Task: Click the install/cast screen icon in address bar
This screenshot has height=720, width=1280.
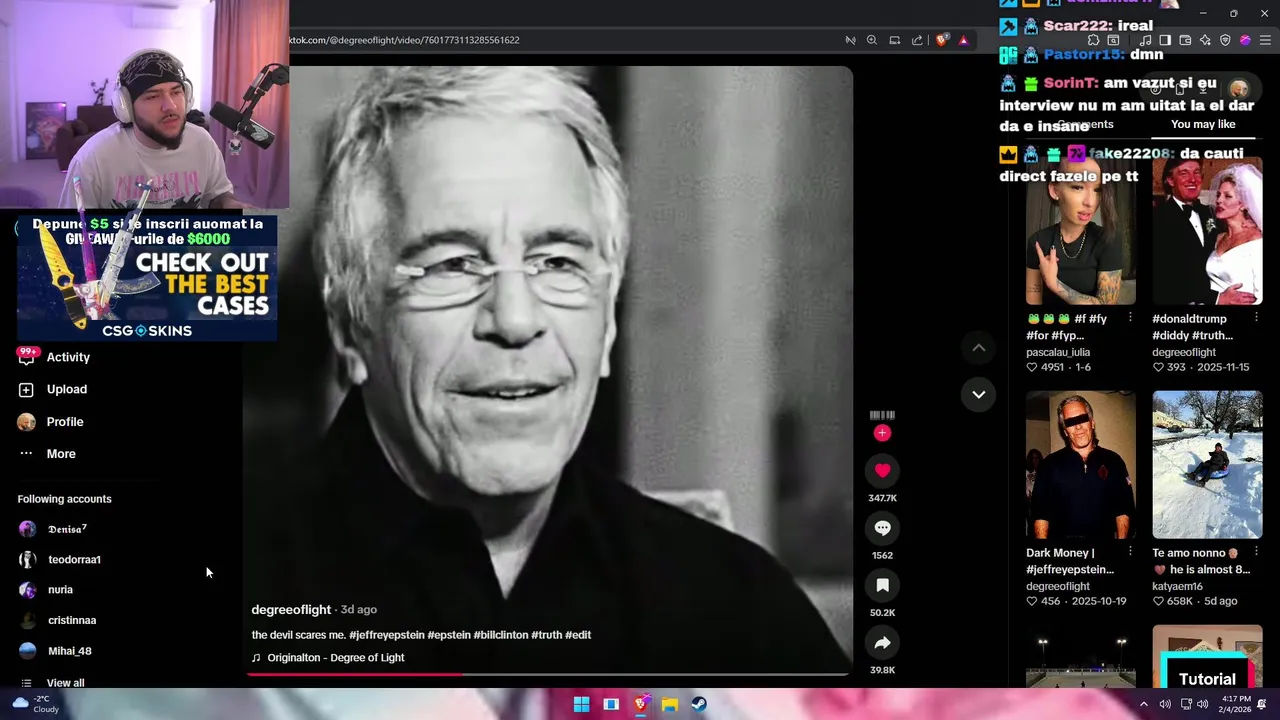Action: (894, 40)
